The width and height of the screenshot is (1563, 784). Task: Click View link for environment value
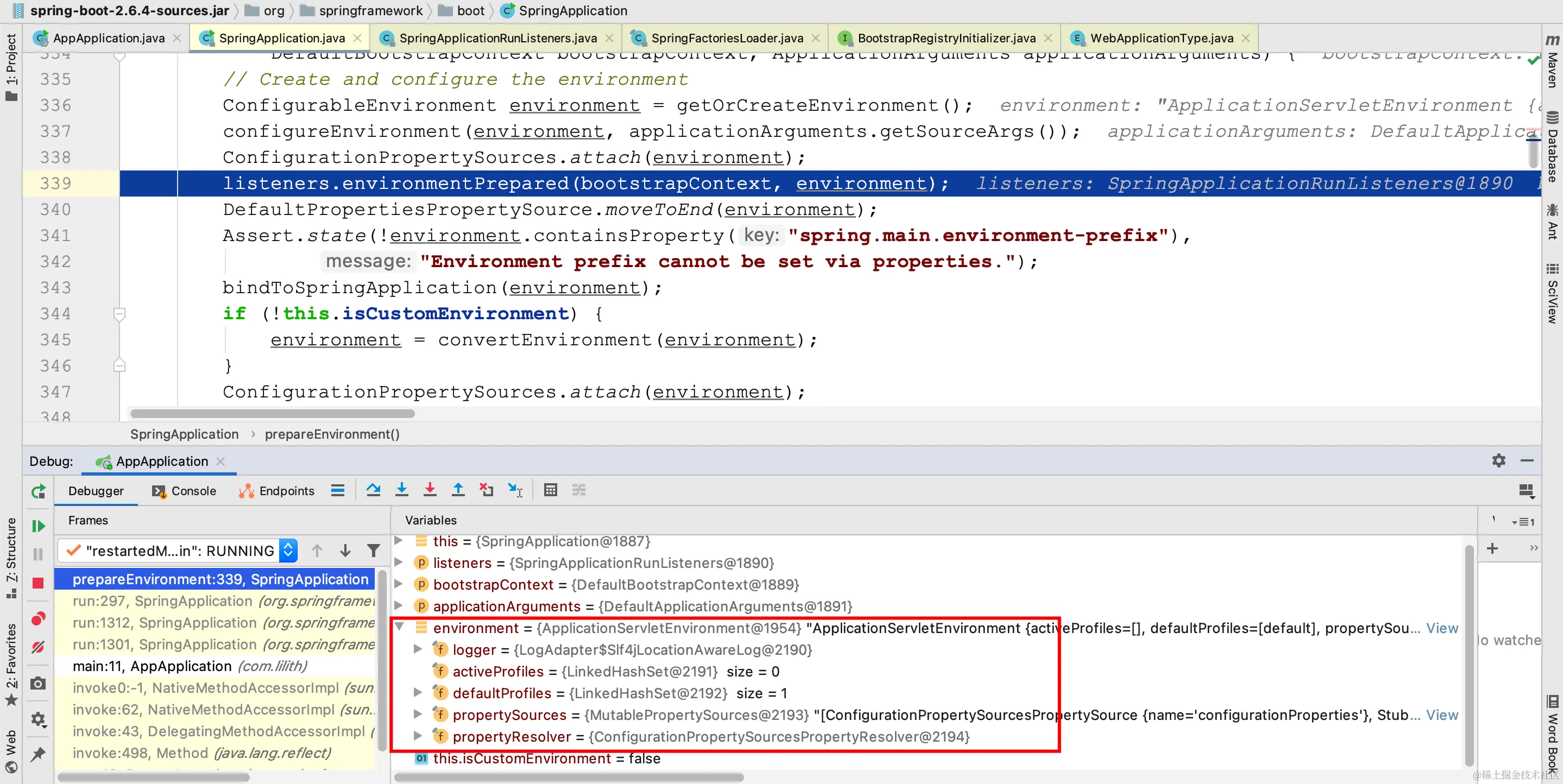[x=1442, y=628]
